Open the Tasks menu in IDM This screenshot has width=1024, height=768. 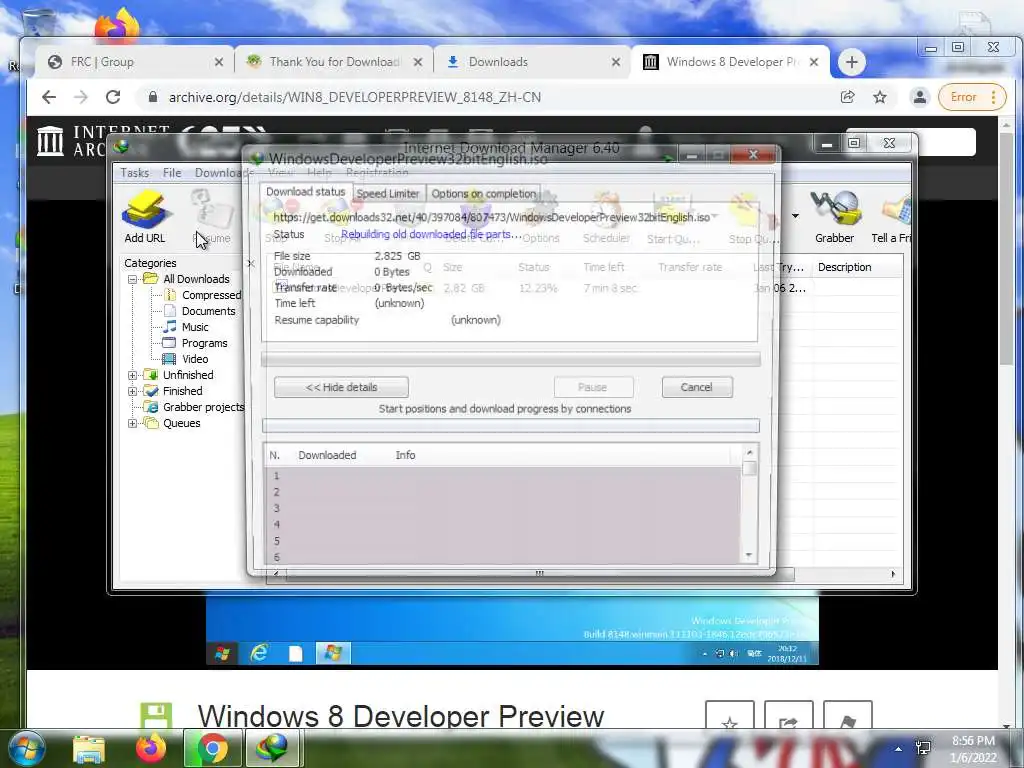point(135,172)
